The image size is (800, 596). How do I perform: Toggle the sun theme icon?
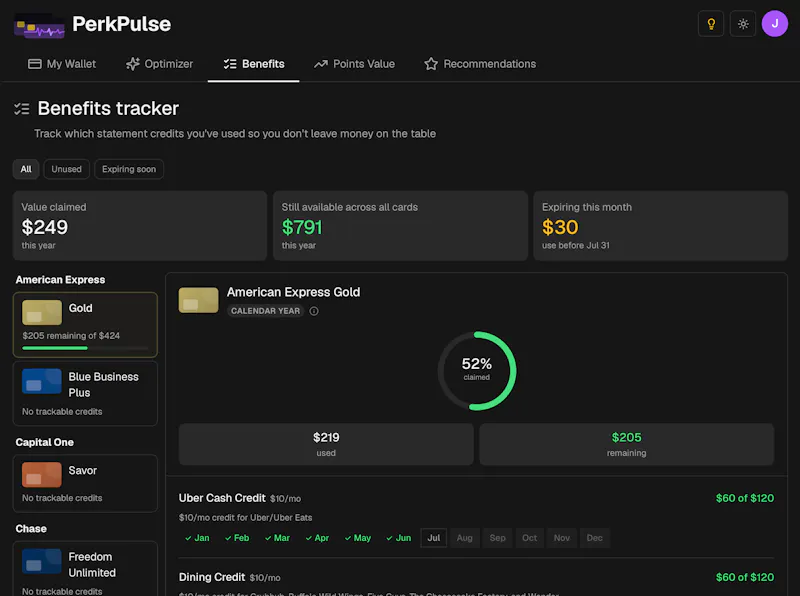tap(743, 23)
